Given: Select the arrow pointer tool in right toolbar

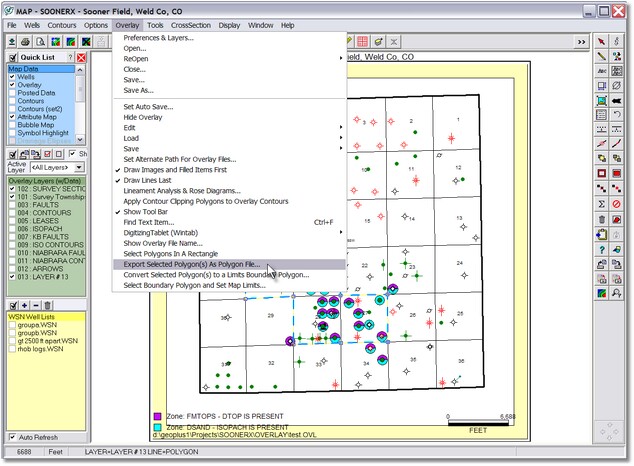Looking at the screenshot, I should pyautogui.click(x=602, y=42).
